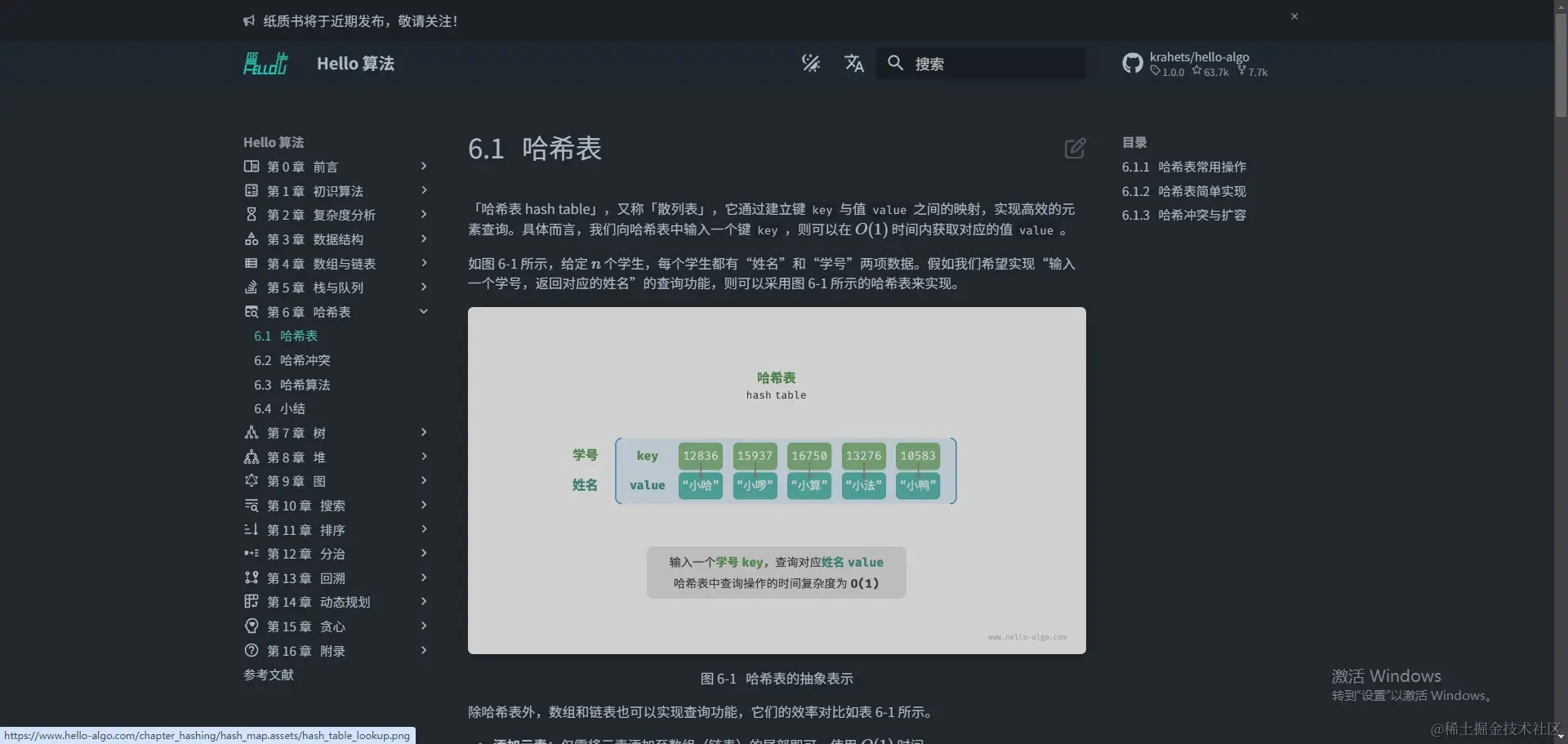Expand 第 0 章 前言 chevron
The height and width of the screenshot is (744, 1568).
pyautogui.click(x=423, y=166)
